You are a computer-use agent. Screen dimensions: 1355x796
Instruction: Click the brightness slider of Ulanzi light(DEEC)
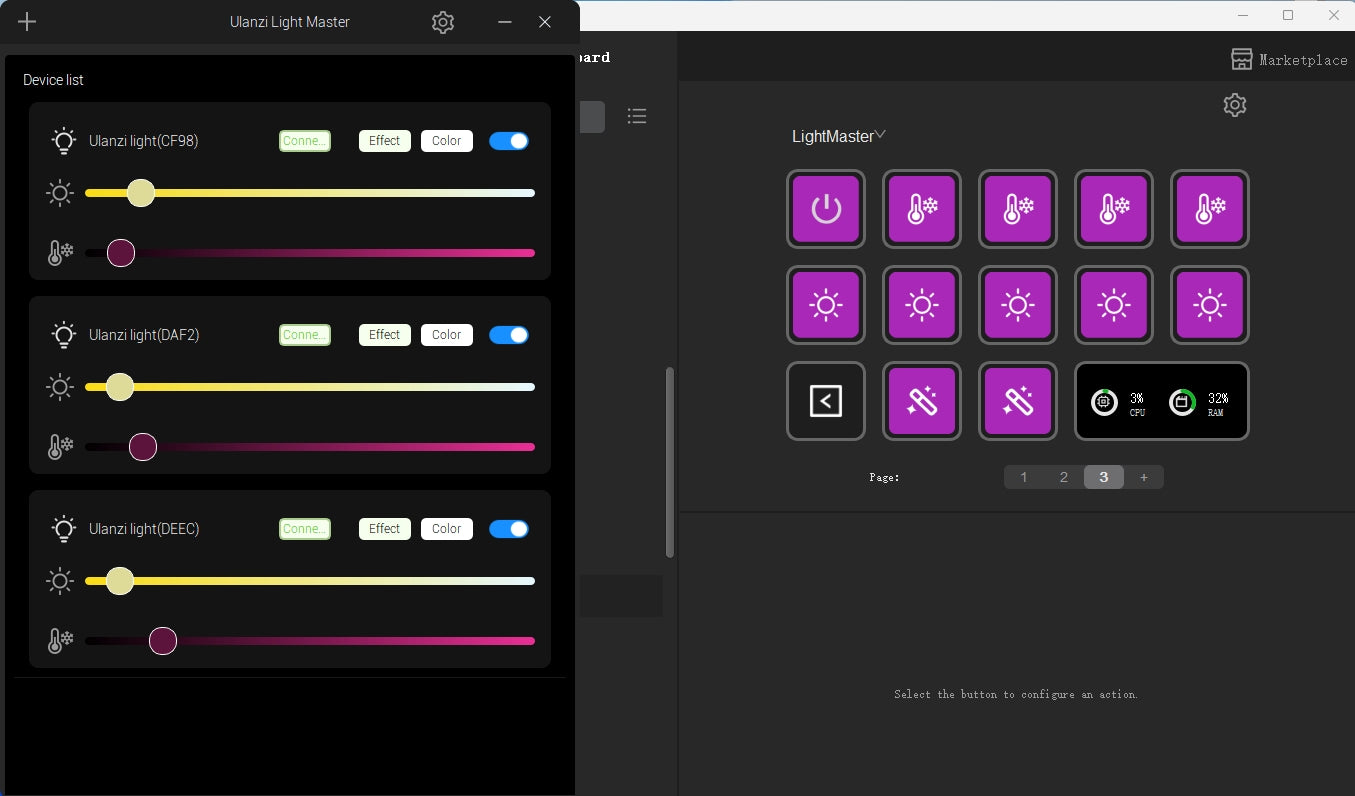click(x=310, y=581)
